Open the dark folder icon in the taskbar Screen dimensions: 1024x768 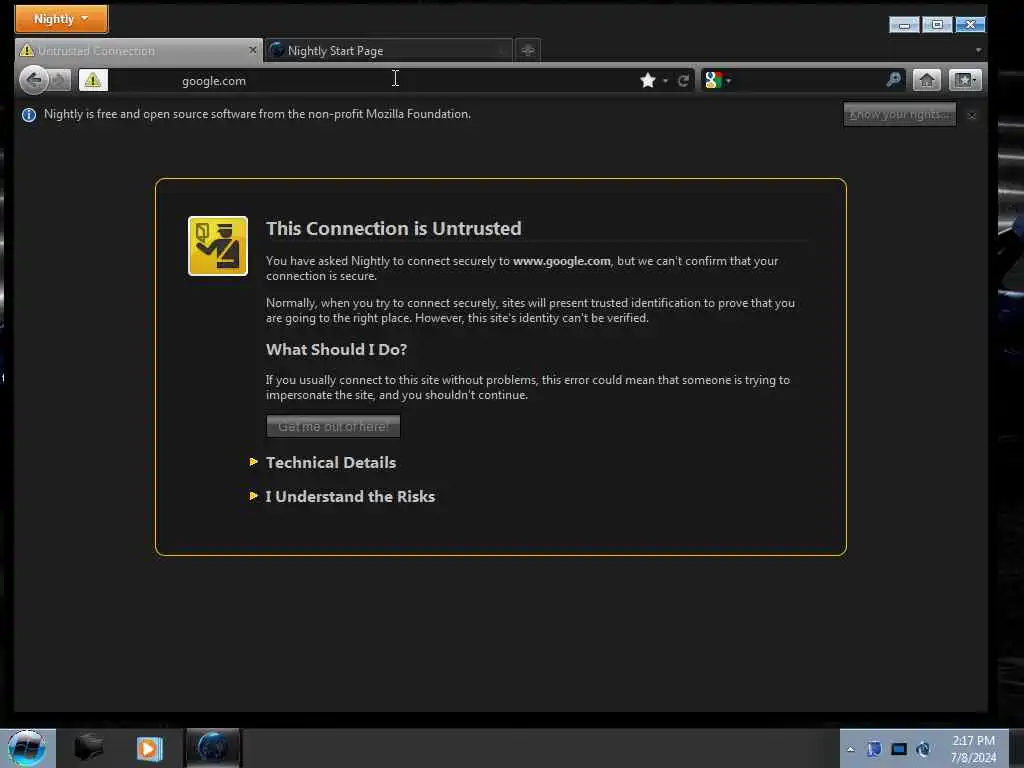[x=88, y=748]
